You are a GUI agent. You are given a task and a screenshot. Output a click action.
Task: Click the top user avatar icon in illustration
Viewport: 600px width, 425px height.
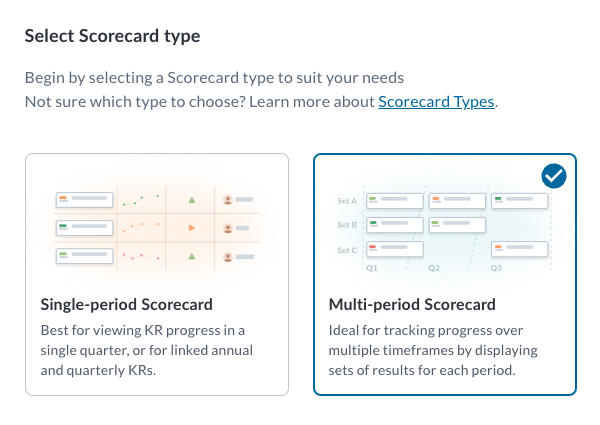[x=228, y=200]
